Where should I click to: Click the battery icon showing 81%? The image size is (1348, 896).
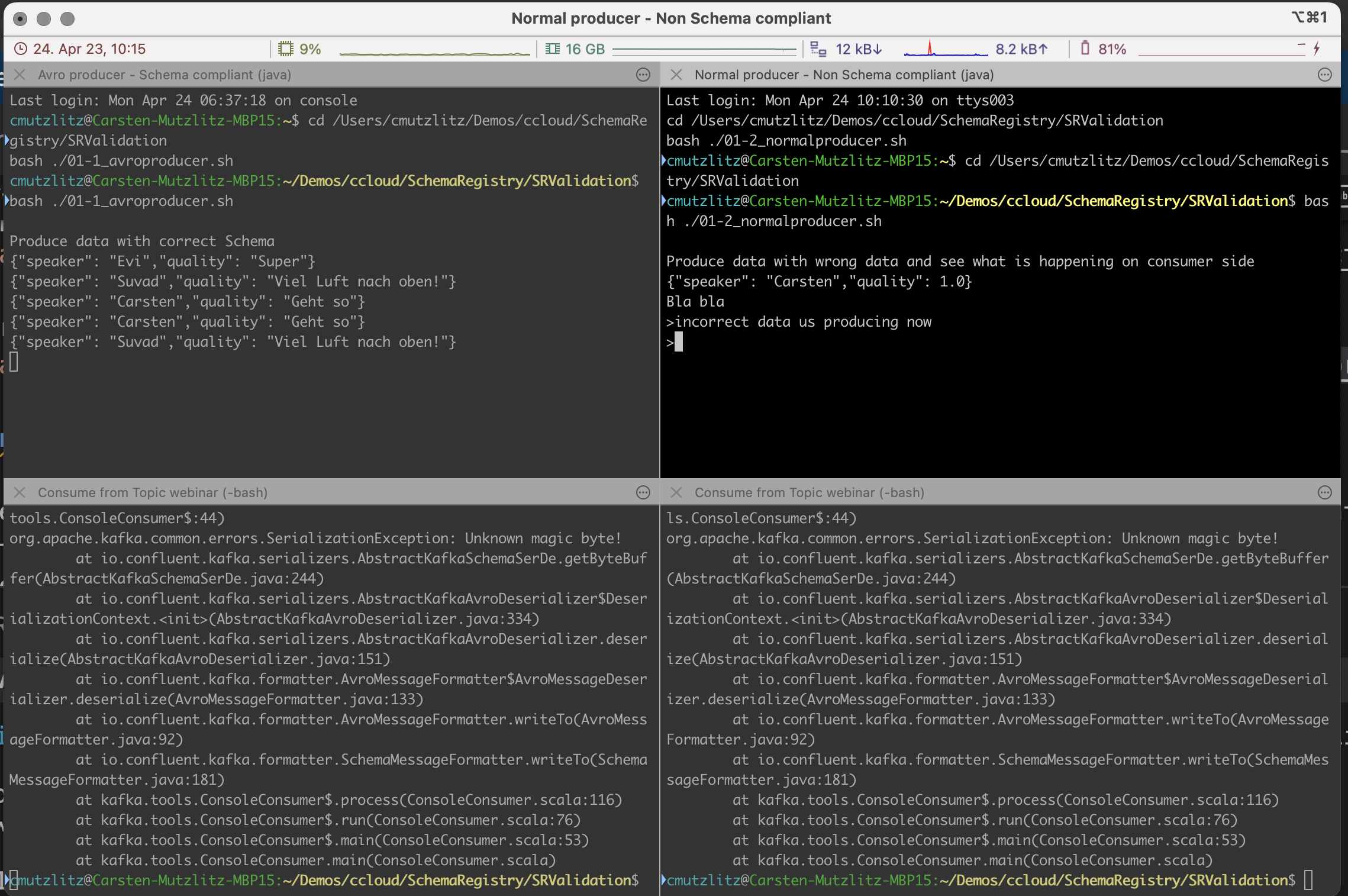pyautogui.click(x=1085, y=48)
